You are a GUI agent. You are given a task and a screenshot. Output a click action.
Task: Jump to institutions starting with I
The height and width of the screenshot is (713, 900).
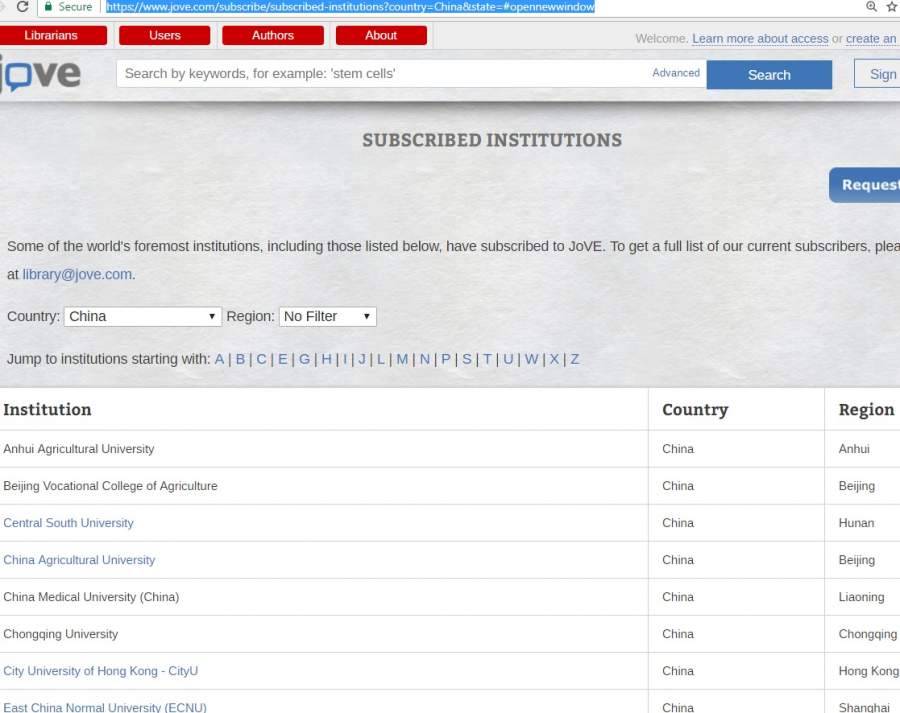point(345,359)
